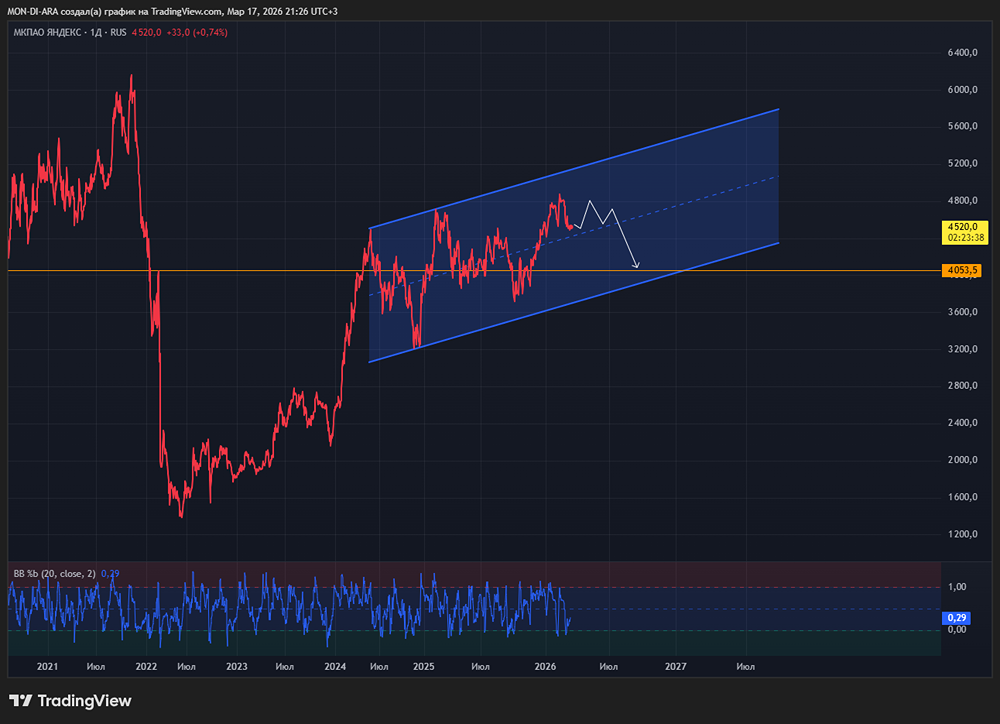Click the 2000,0 price axis label
Viewport: 1000px width, 724px height.
tap(962, 459)
